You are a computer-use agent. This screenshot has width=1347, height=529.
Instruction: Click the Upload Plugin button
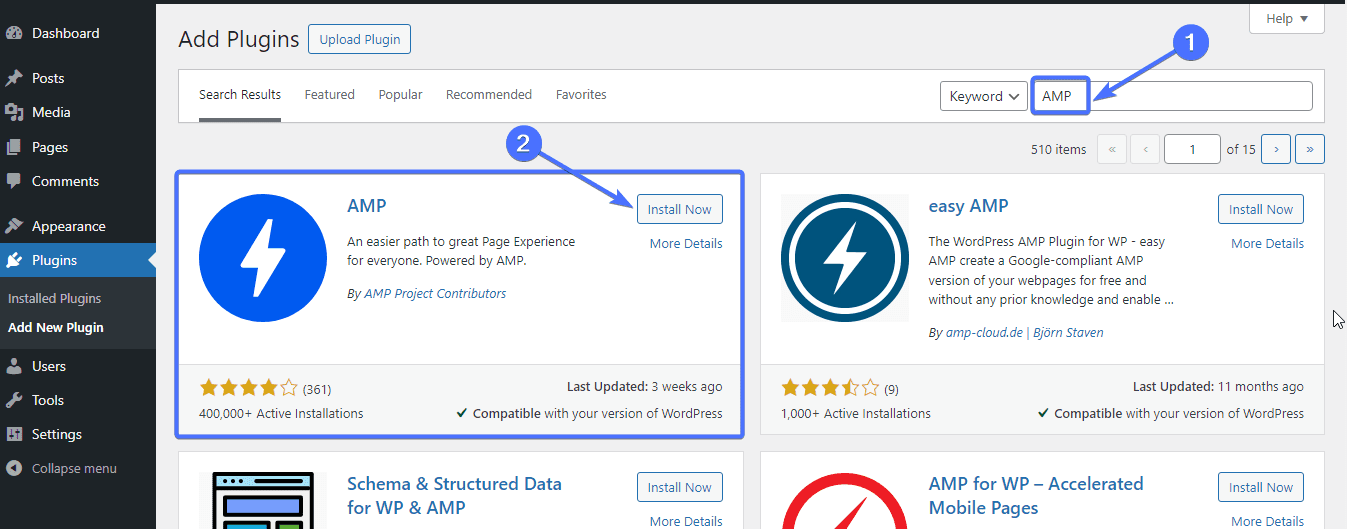pos(360,40)
